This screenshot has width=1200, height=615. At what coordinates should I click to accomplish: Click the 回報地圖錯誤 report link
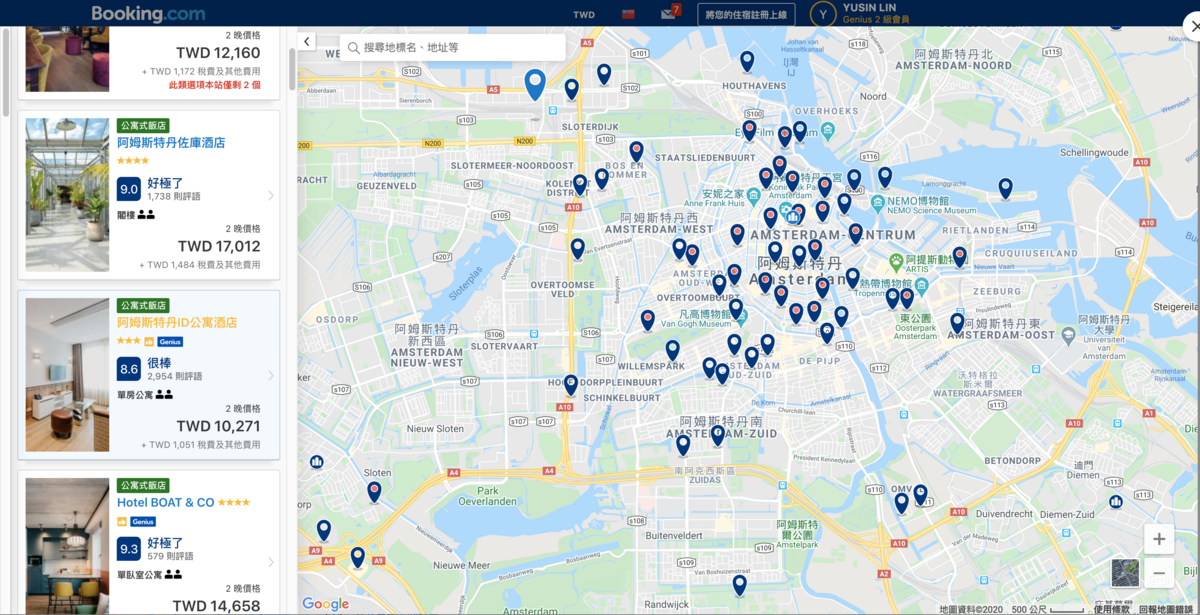[1167, 609]
